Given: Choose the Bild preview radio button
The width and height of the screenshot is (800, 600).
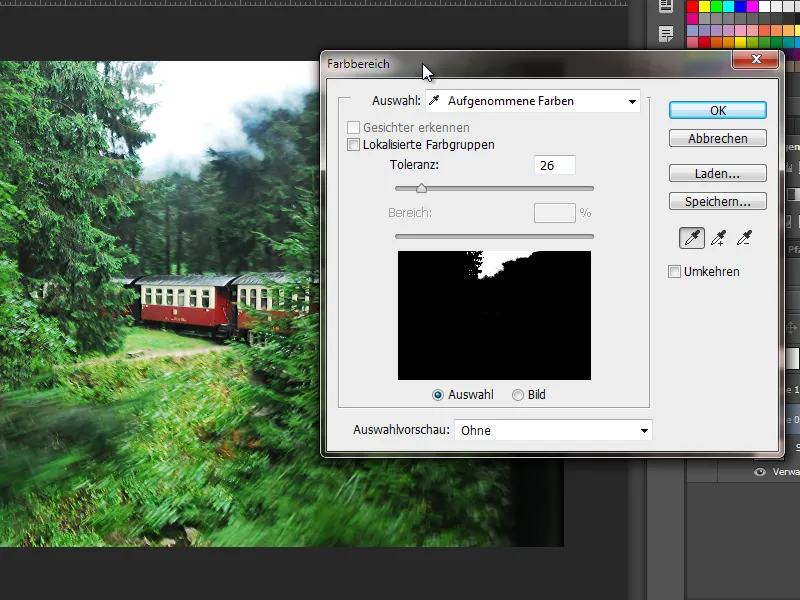Looking at the screenshot, I should [x=518, y=395].
